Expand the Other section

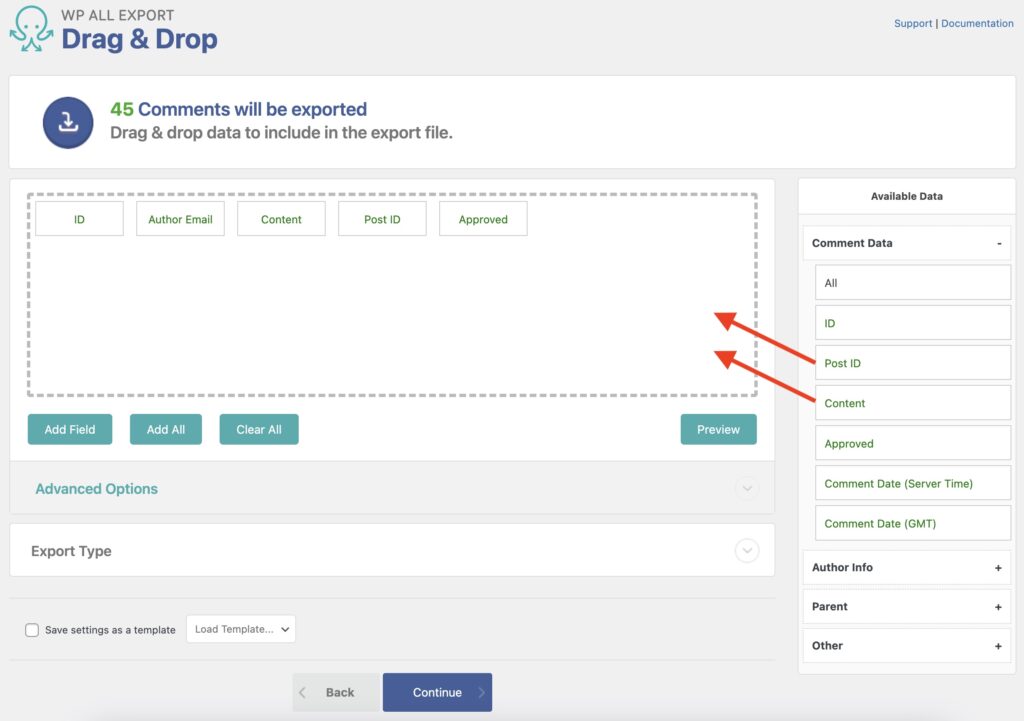tap(998, 645)
